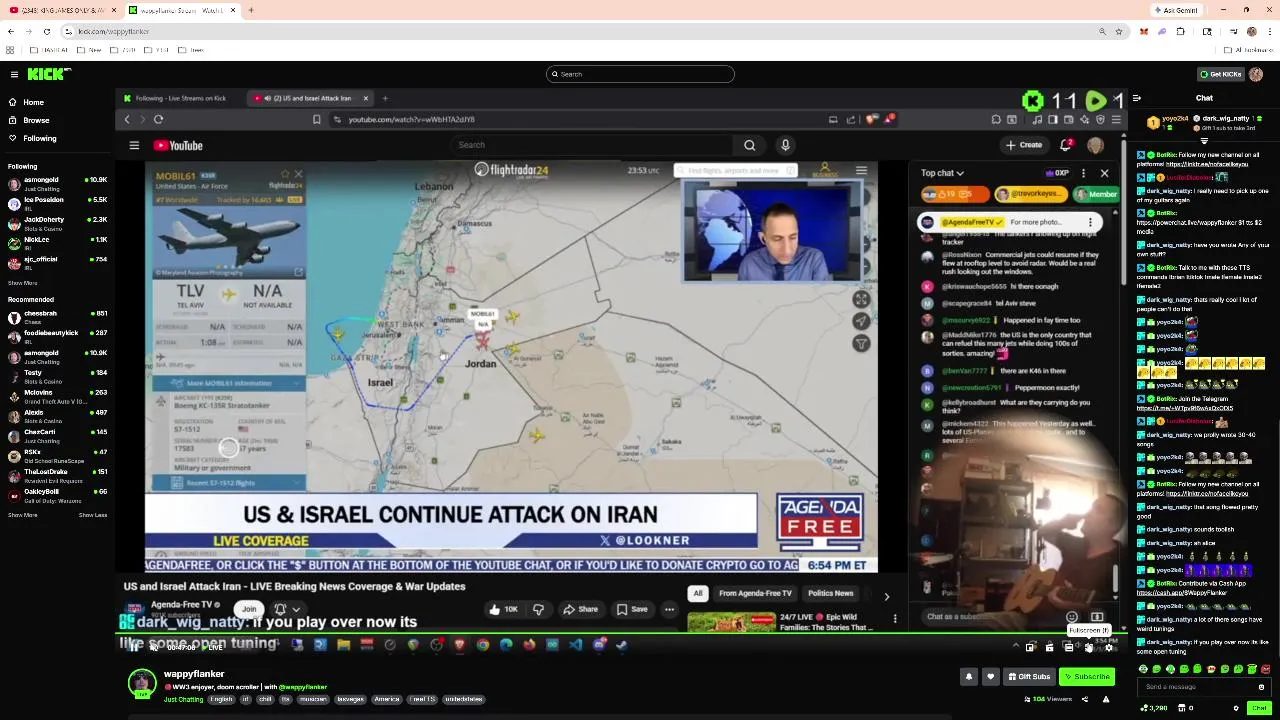Click the Get KICKs button
The width and height of the screenshot is (1280, 720).
coord(1220,74)
